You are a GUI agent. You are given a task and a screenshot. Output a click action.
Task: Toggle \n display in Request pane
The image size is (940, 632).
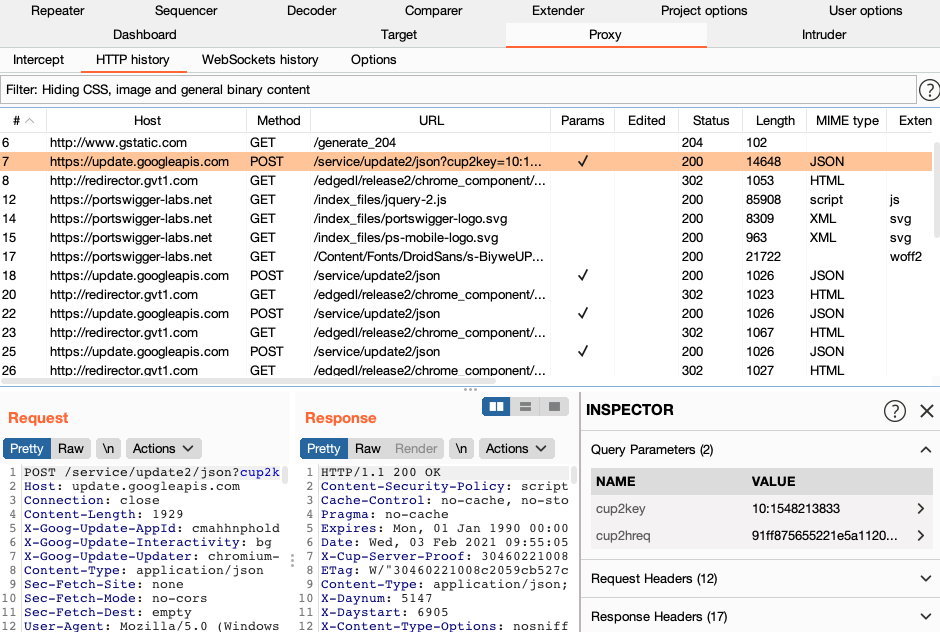(109, 448)
